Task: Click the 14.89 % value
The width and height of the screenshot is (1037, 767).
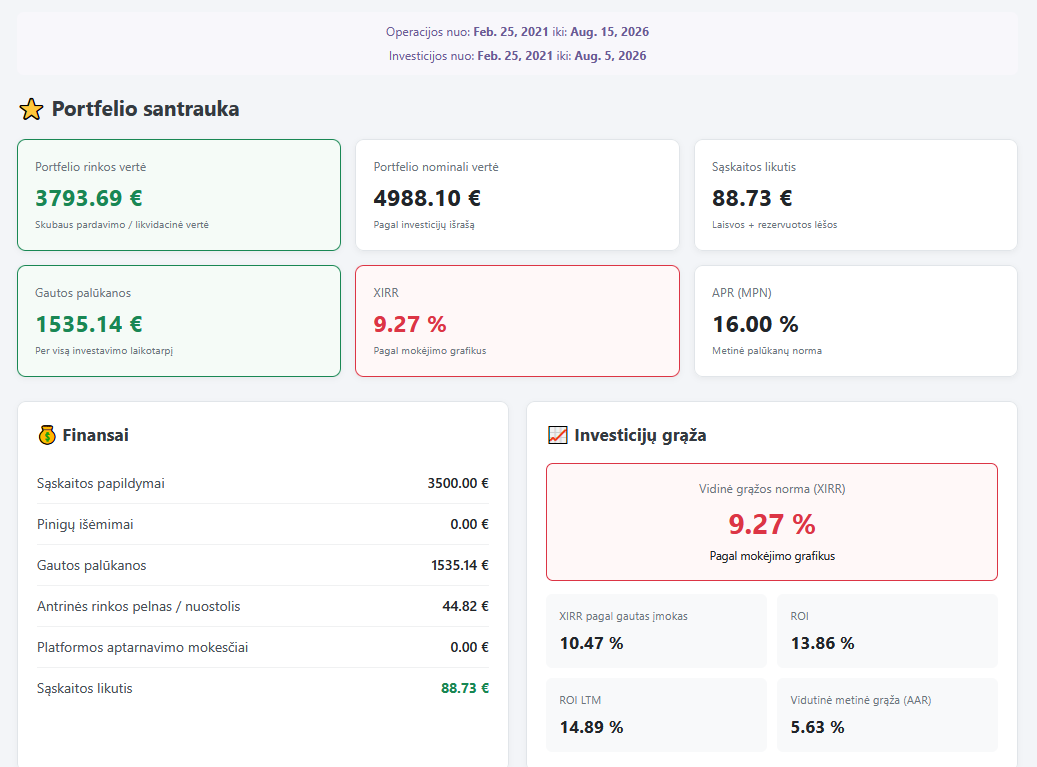Action: click(x=591, y=727)
